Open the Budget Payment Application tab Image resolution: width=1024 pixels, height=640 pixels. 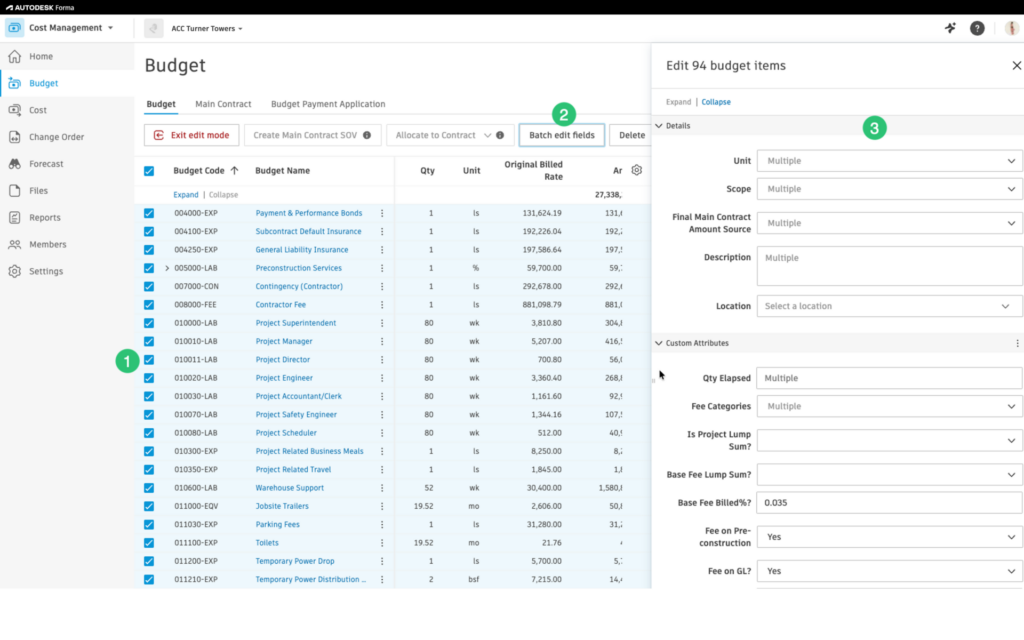[327, 104]
